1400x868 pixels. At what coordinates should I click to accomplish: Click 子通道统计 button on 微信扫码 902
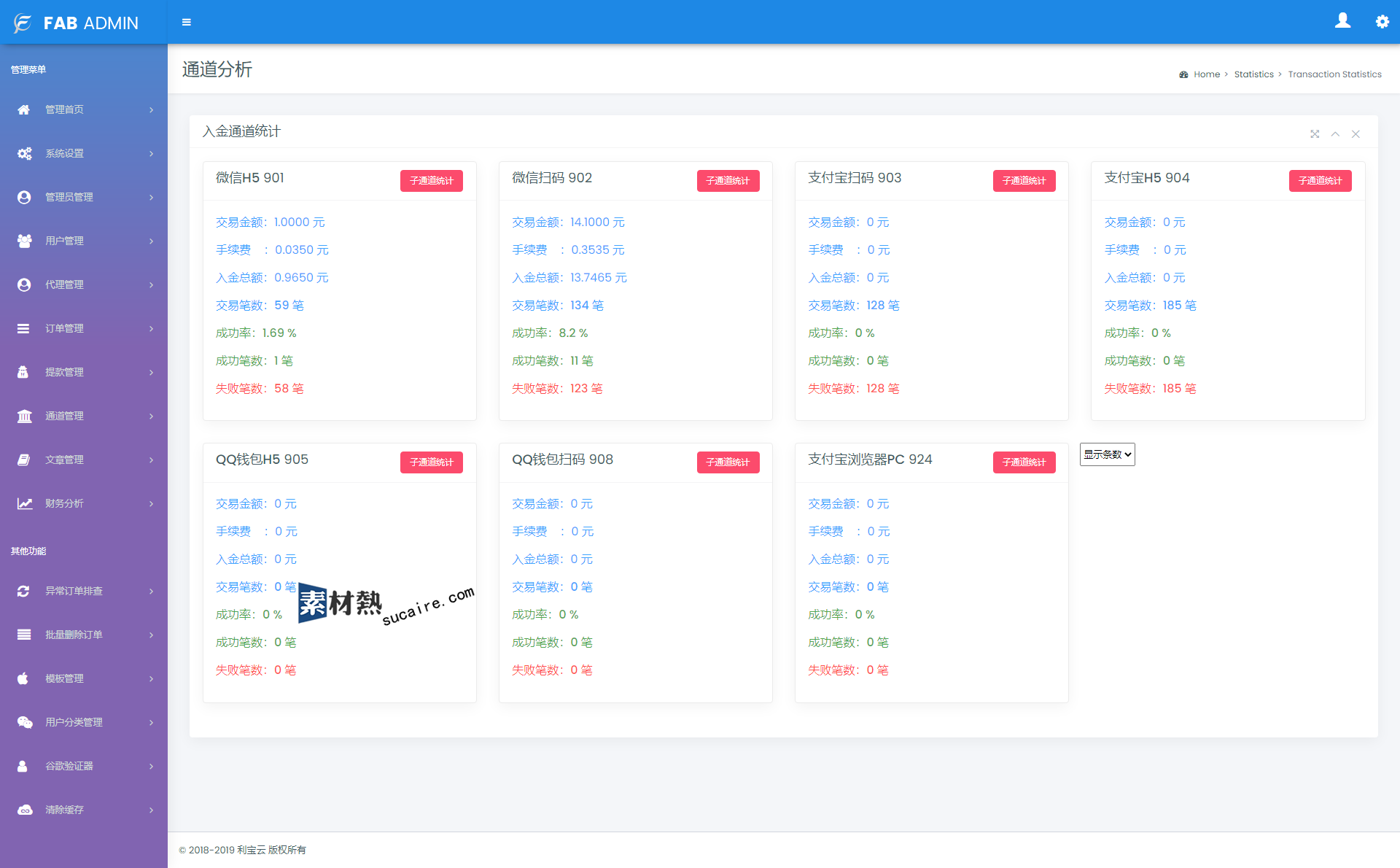pos(728,181)
